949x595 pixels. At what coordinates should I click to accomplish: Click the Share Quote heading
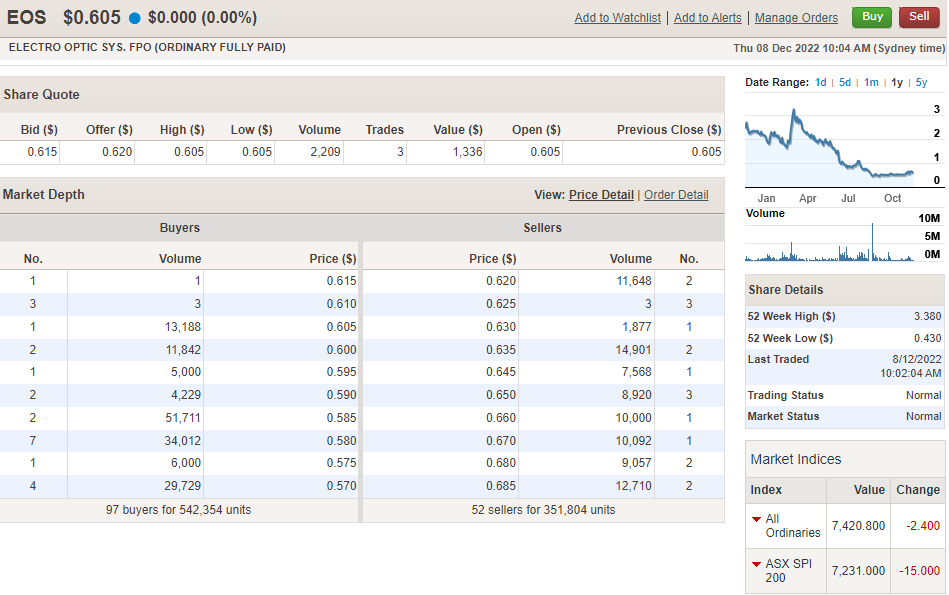coord(41,94)
